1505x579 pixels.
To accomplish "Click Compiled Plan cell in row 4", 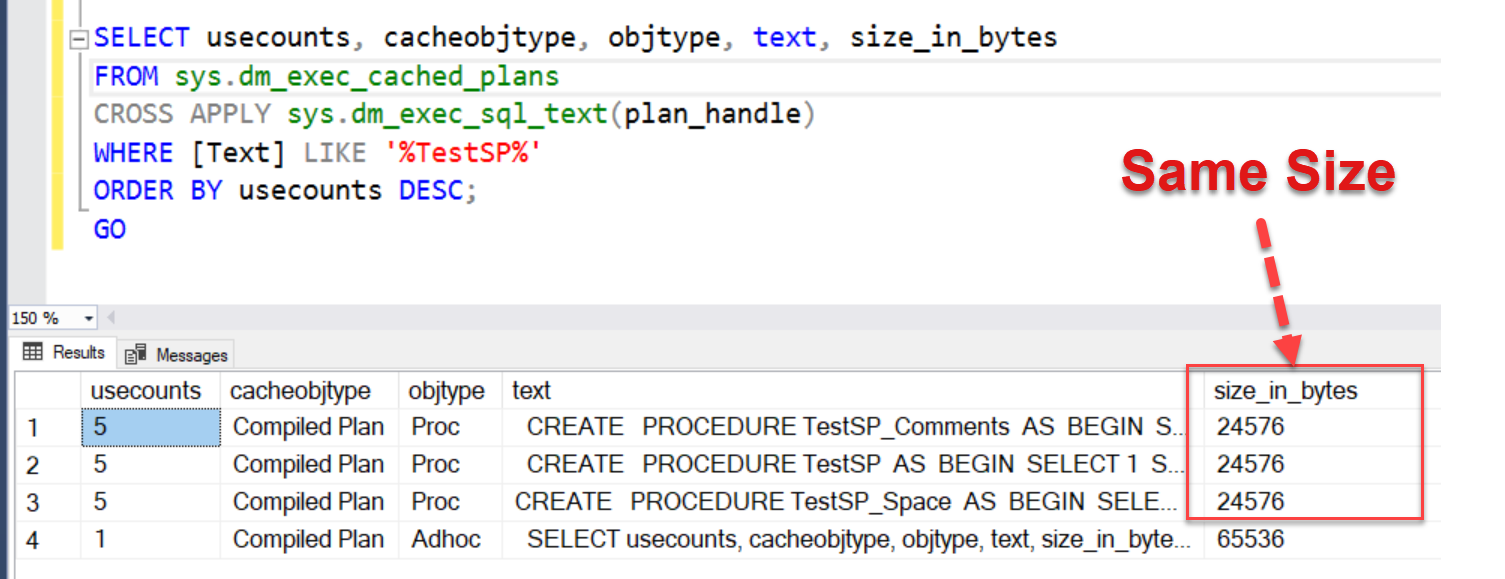I will (x=310, y=540).
